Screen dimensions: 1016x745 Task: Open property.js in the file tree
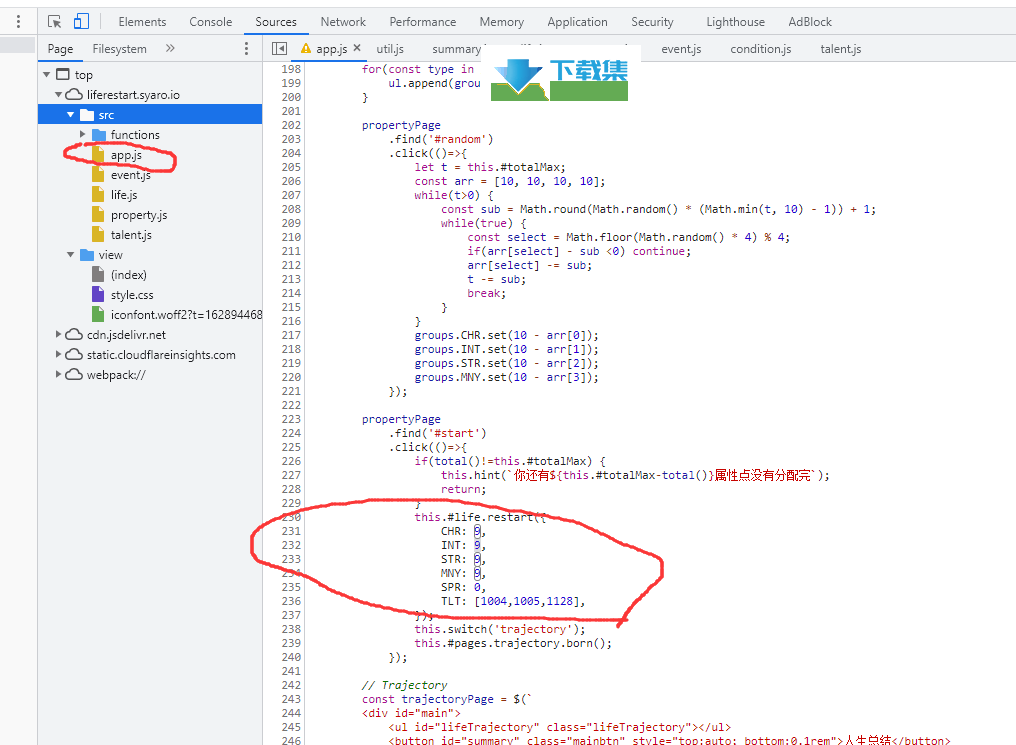139,215
